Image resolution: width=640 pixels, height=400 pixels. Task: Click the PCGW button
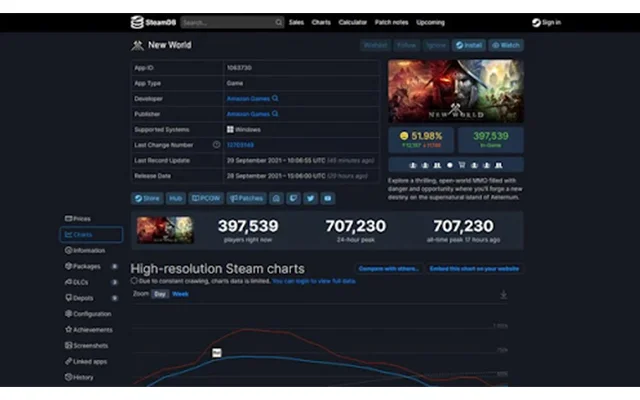pyautogui.click(x=206, y=198)
